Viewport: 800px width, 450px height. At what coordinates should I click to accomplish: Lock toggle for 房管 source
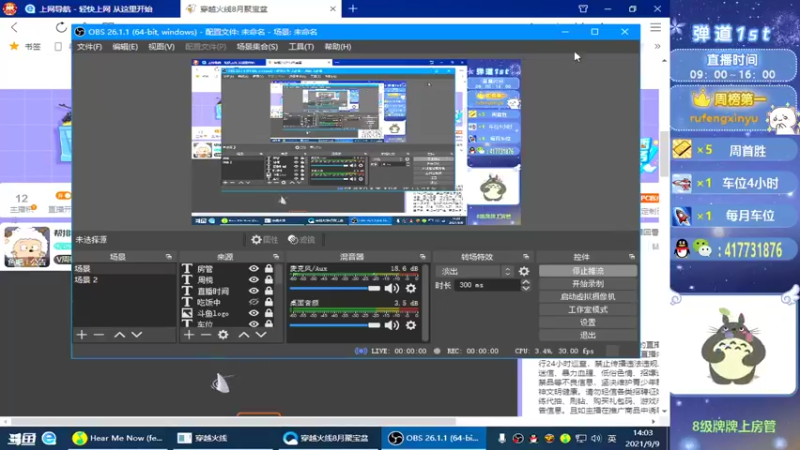(x=268, y=268)
